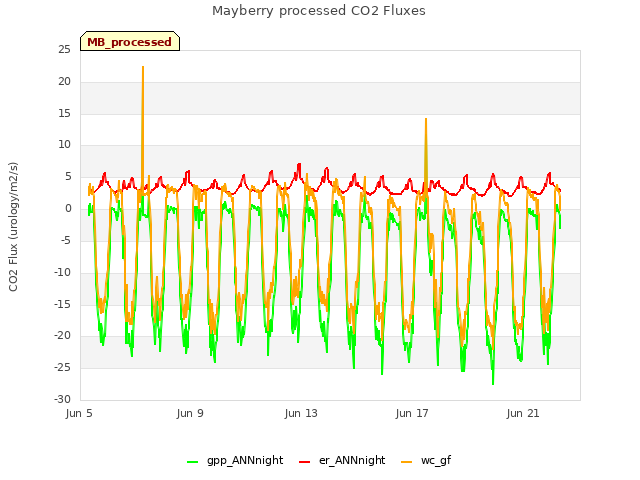Click the -10 y-axis tick label
The height and width of the screenshot is (480, 640).
tap(63, 272)
